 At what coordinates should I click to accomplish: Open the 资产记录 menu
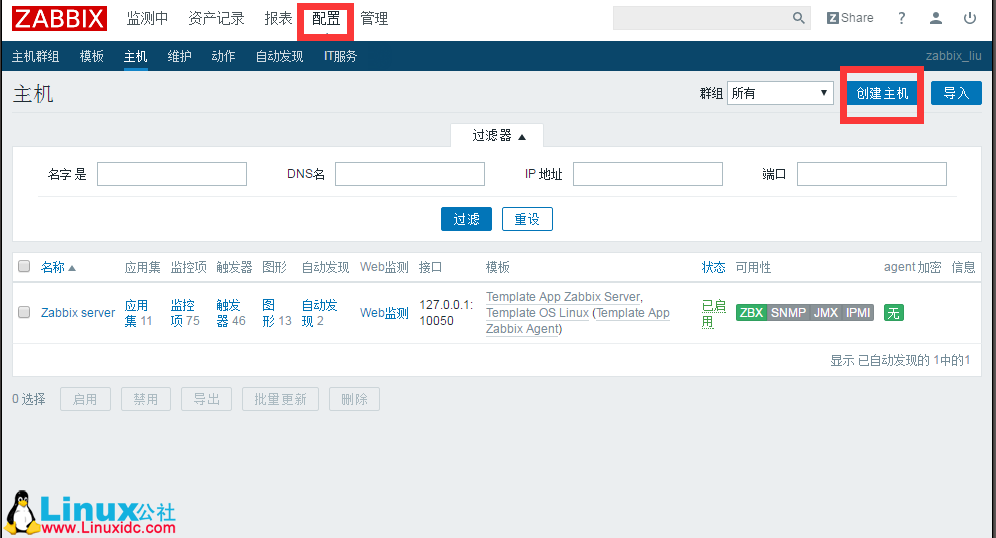(x=216, y=18)
